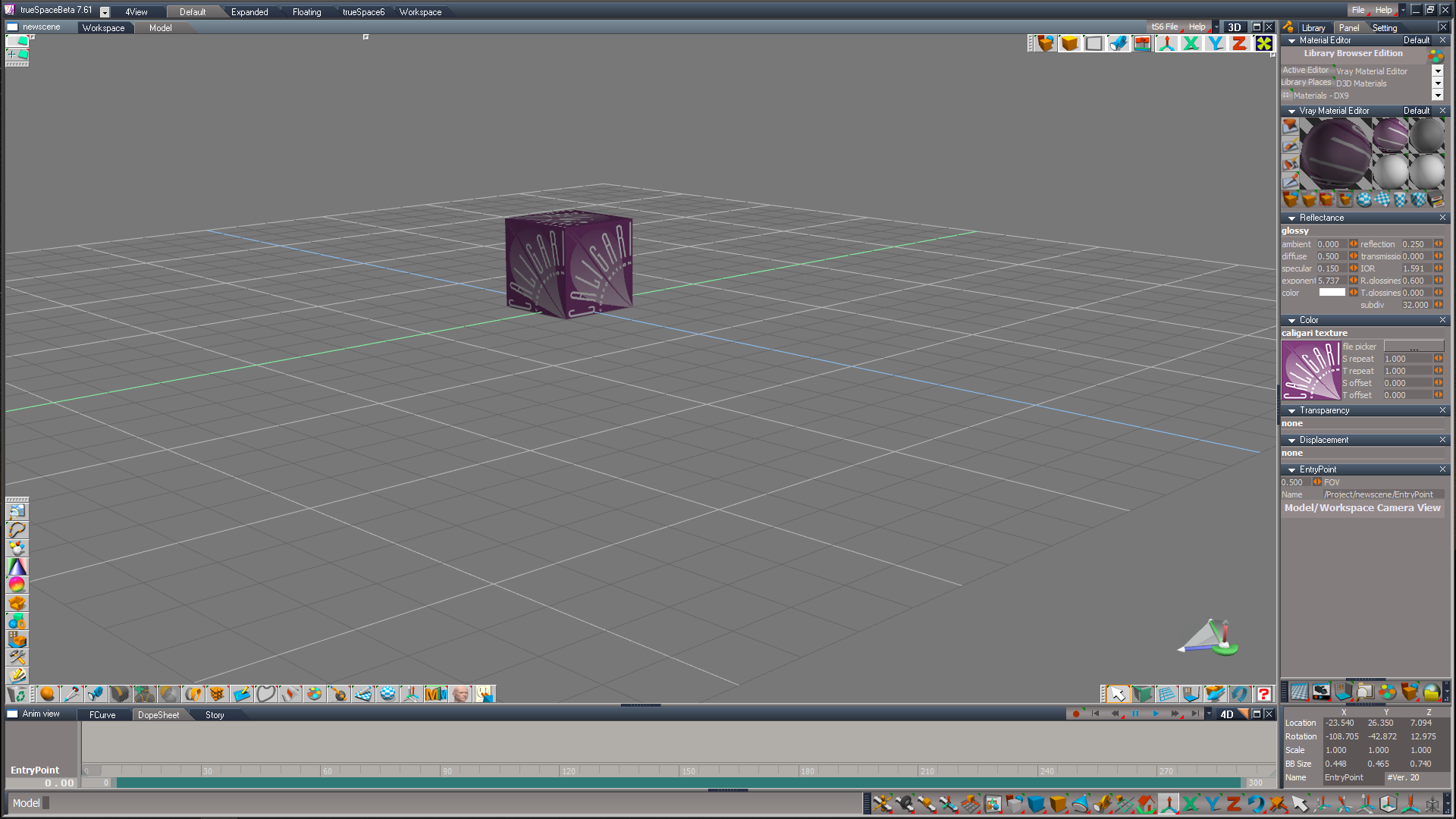
Task: Click the blue checkered sphere UV icon
Action: tap(387, 694)
